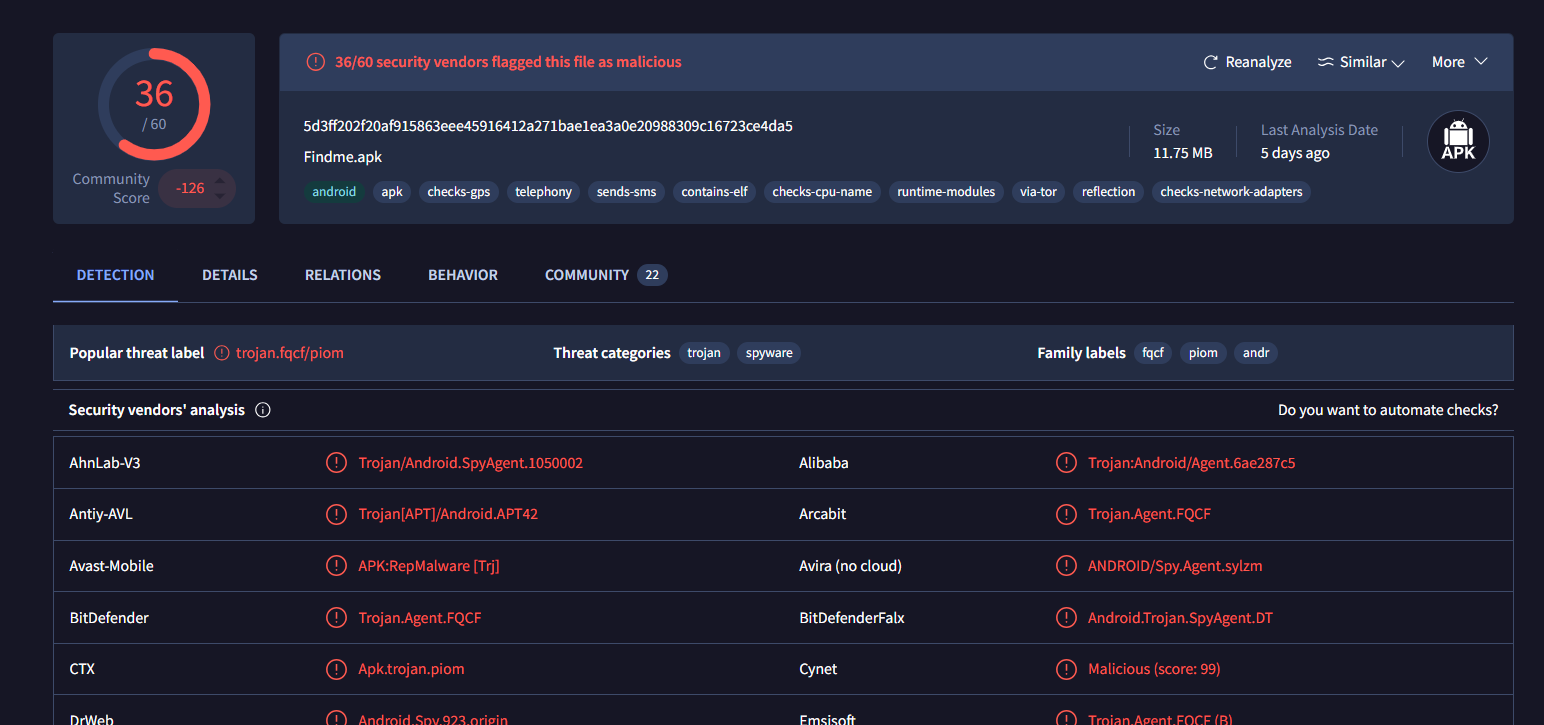Click the red alert icon in the flagged banner
The height and width of the screenshot is (725, 1544).
coord(315,62)
